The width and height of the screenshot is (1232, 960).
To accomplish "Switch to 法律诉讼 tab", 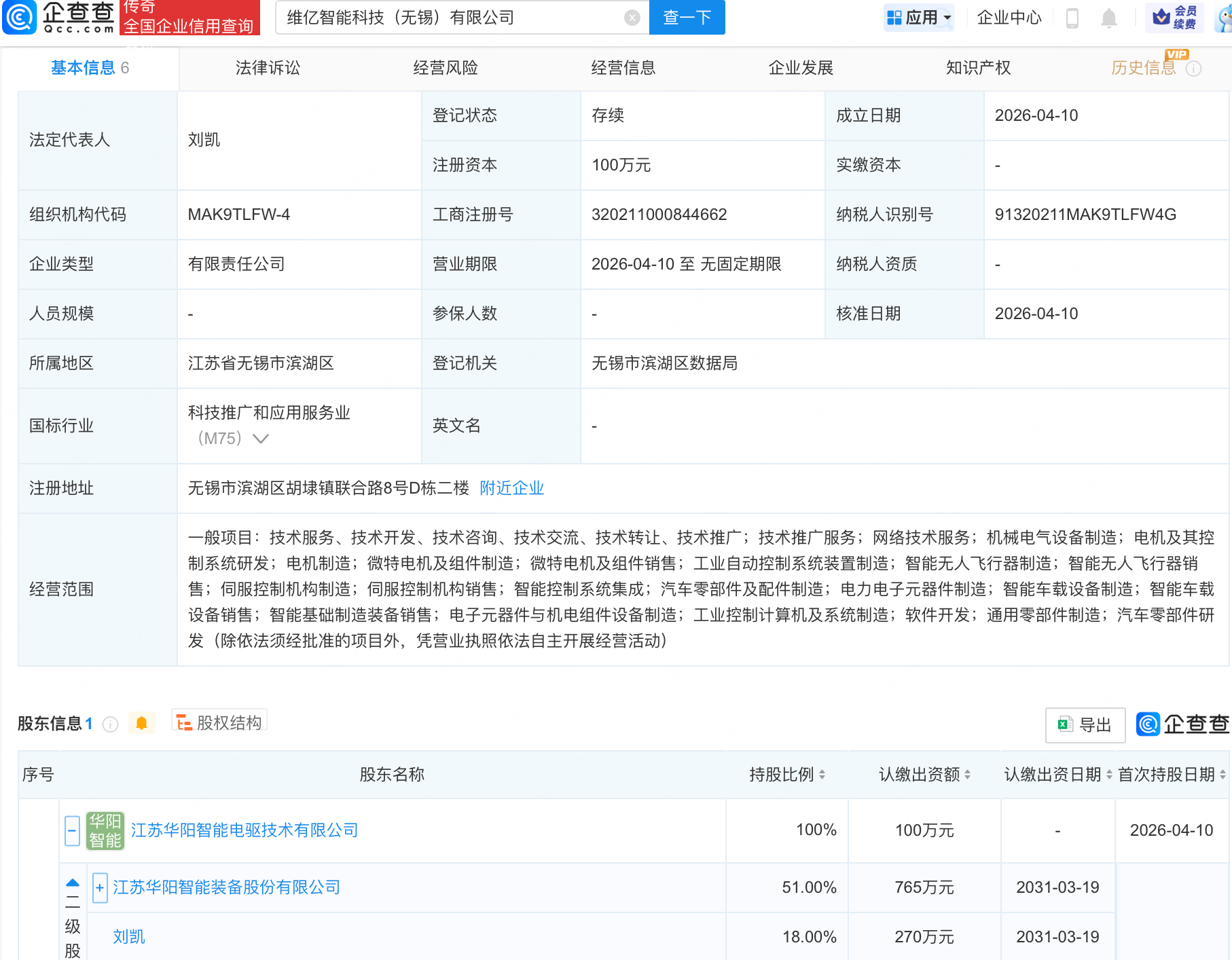I will pyautogui.click(x=268, y=68).
